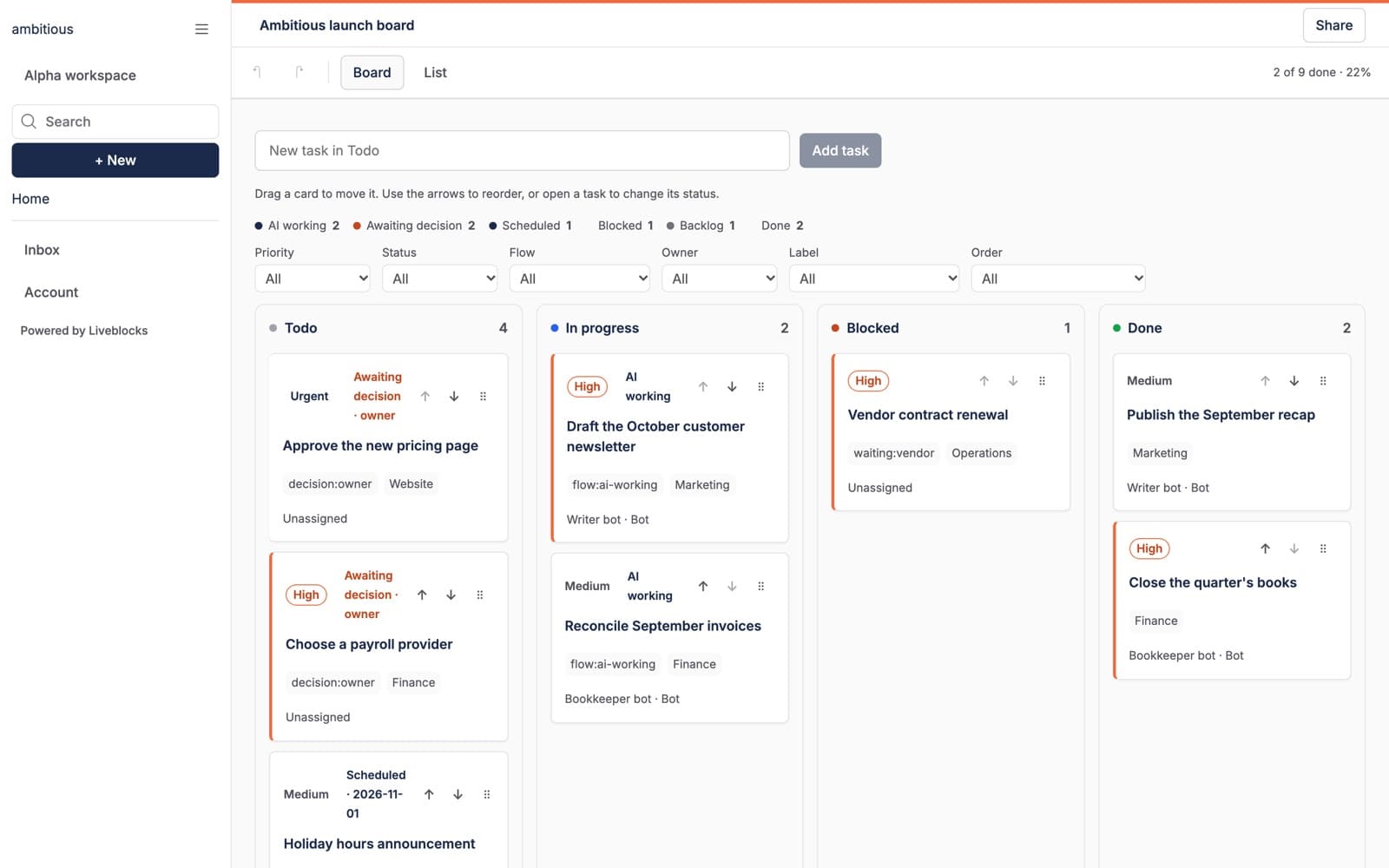Click down arrow on 'Reconcile September invoices'
1389x868 pixels.
(732, 587)
